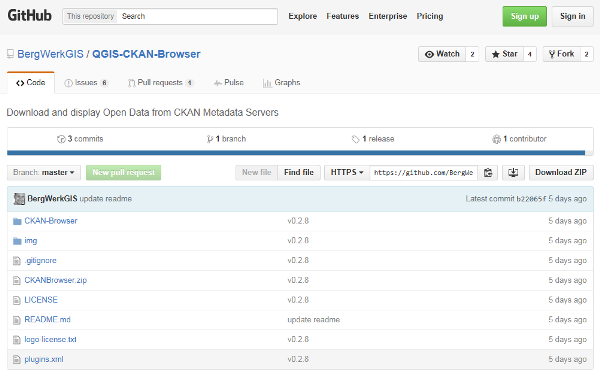View the 1 branch
The width and height of the screenshot is (600, 373).
click(x=227, y=139)
